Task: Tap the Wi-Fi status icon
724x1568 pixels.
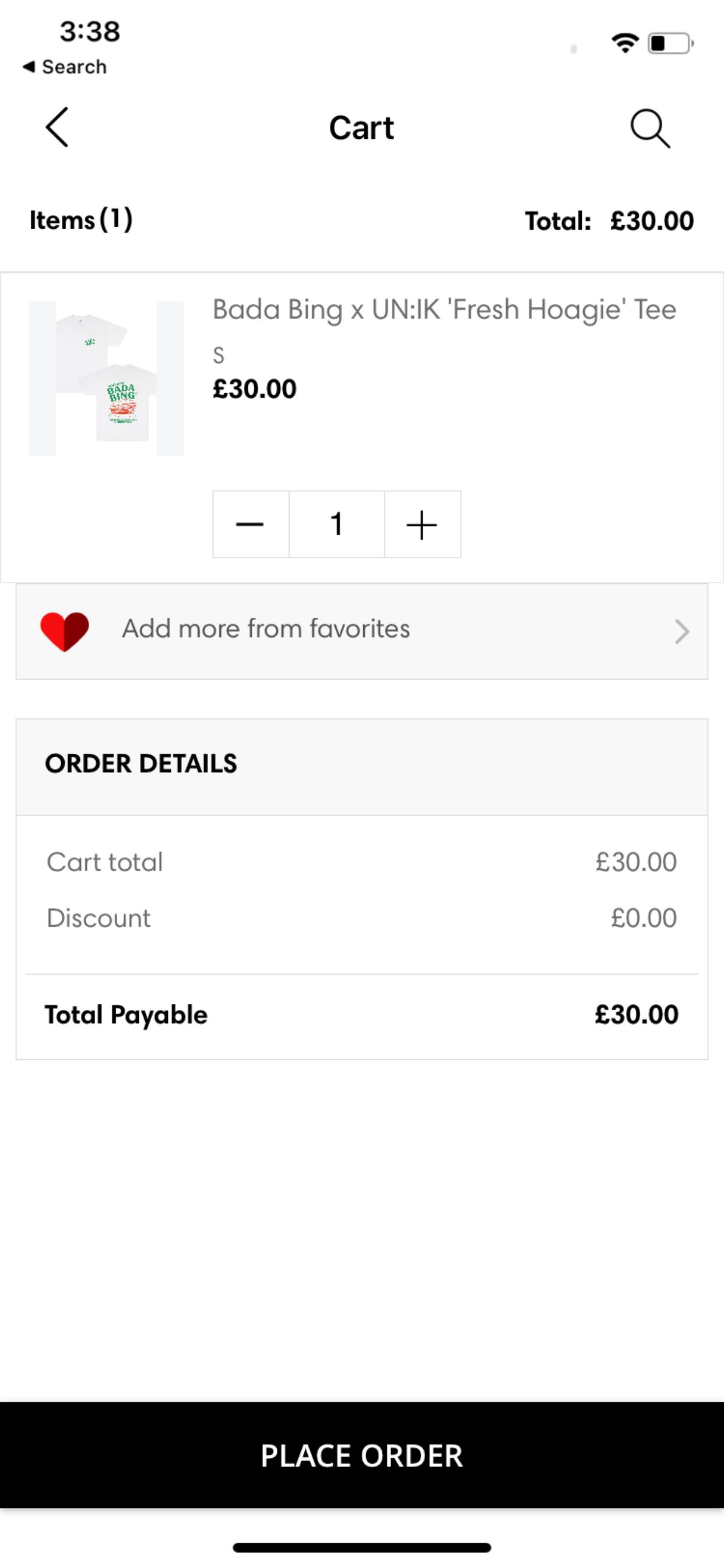Action: [x=625, y=43]
